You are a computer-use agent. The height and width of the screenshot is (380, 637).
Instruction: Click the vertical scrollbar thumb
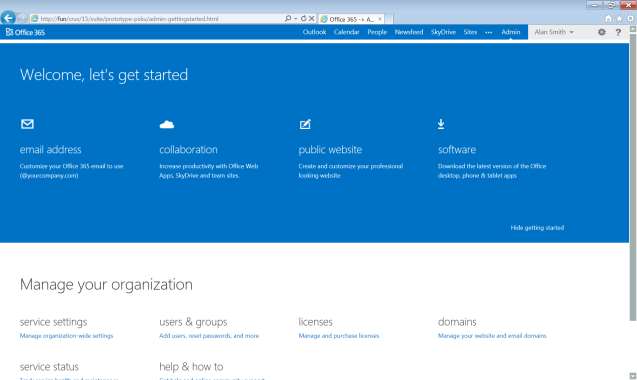[x=633, y=177]
